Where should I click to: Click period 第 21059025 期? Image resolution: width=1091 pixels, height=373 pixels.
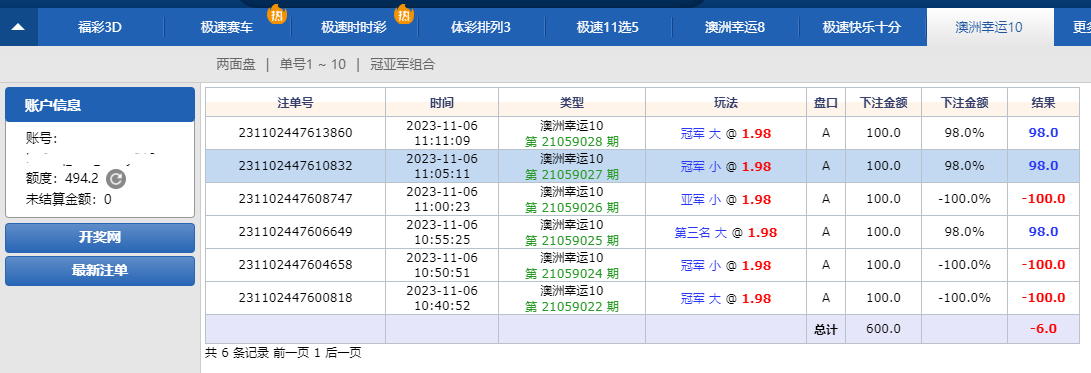pos(572,240)
